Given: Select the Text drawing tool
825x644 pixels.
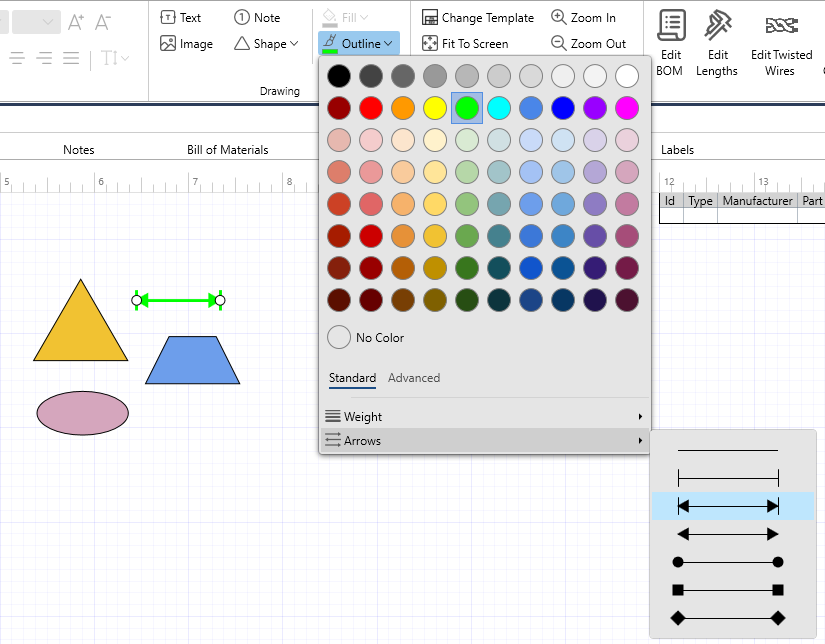Looking at the screenshot, I should coord(180,17).
